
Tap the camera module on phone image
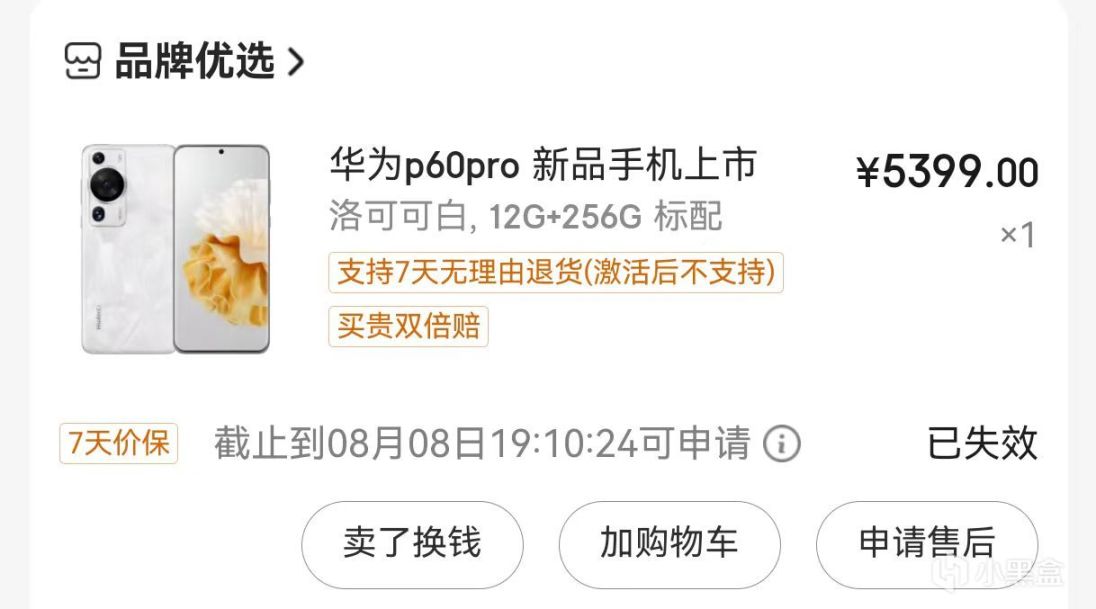pyautogui.click(x=106, y=187)
